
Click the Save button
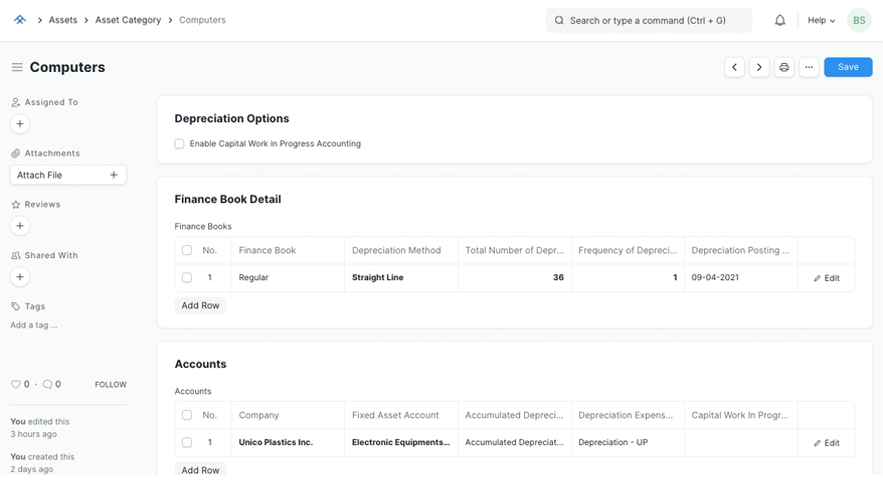pos(848,67)
